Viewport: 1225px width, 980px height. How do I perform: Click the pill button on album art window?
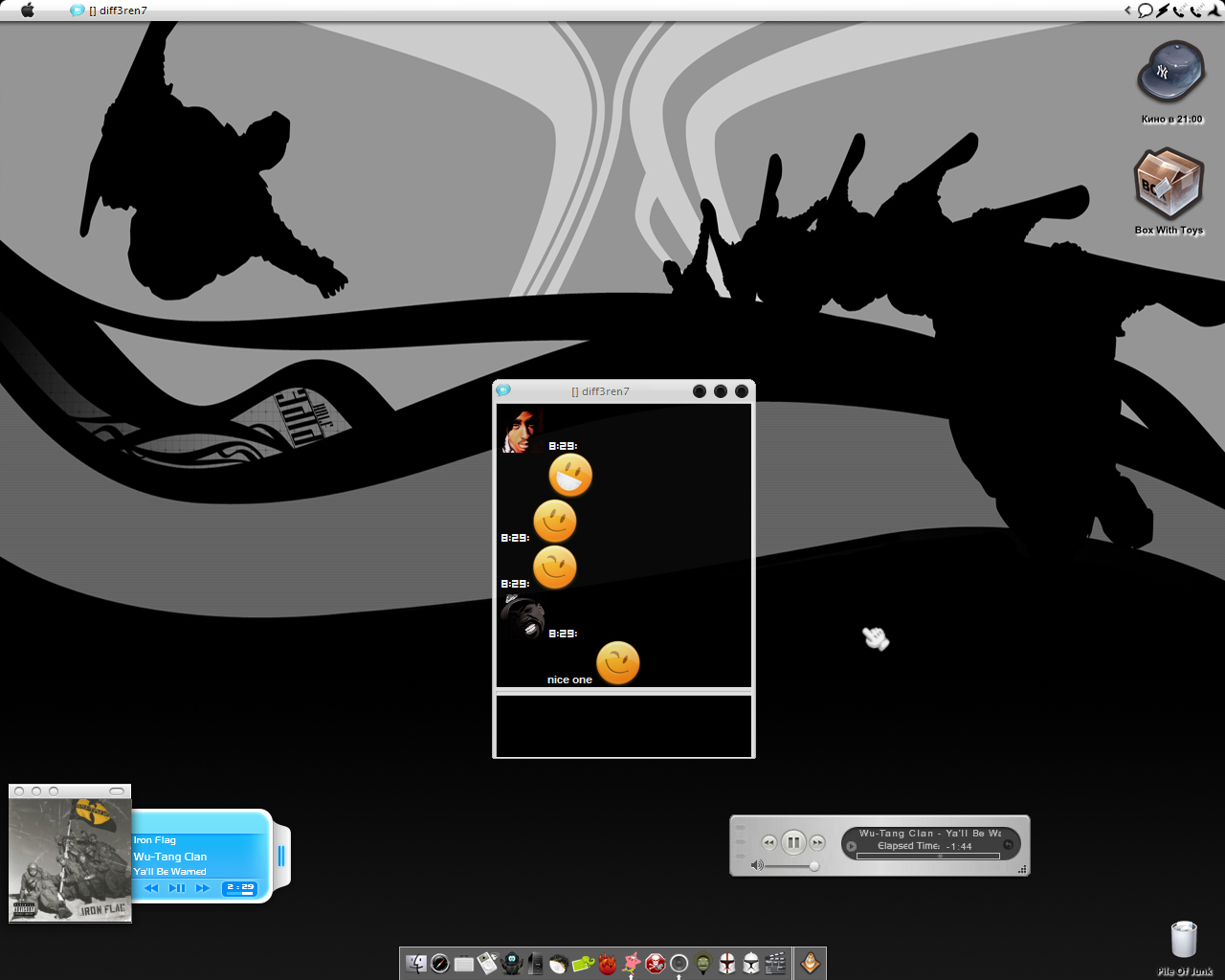117,791
